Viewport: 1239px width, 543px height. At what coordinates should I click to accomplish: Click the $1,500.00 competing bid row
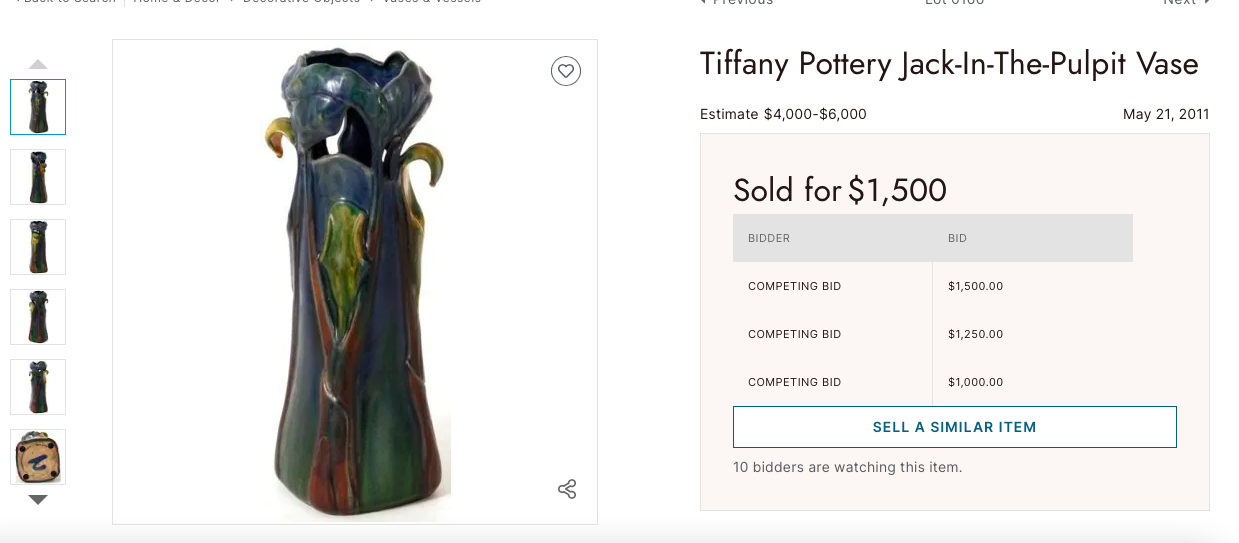(x=932, y=286)
